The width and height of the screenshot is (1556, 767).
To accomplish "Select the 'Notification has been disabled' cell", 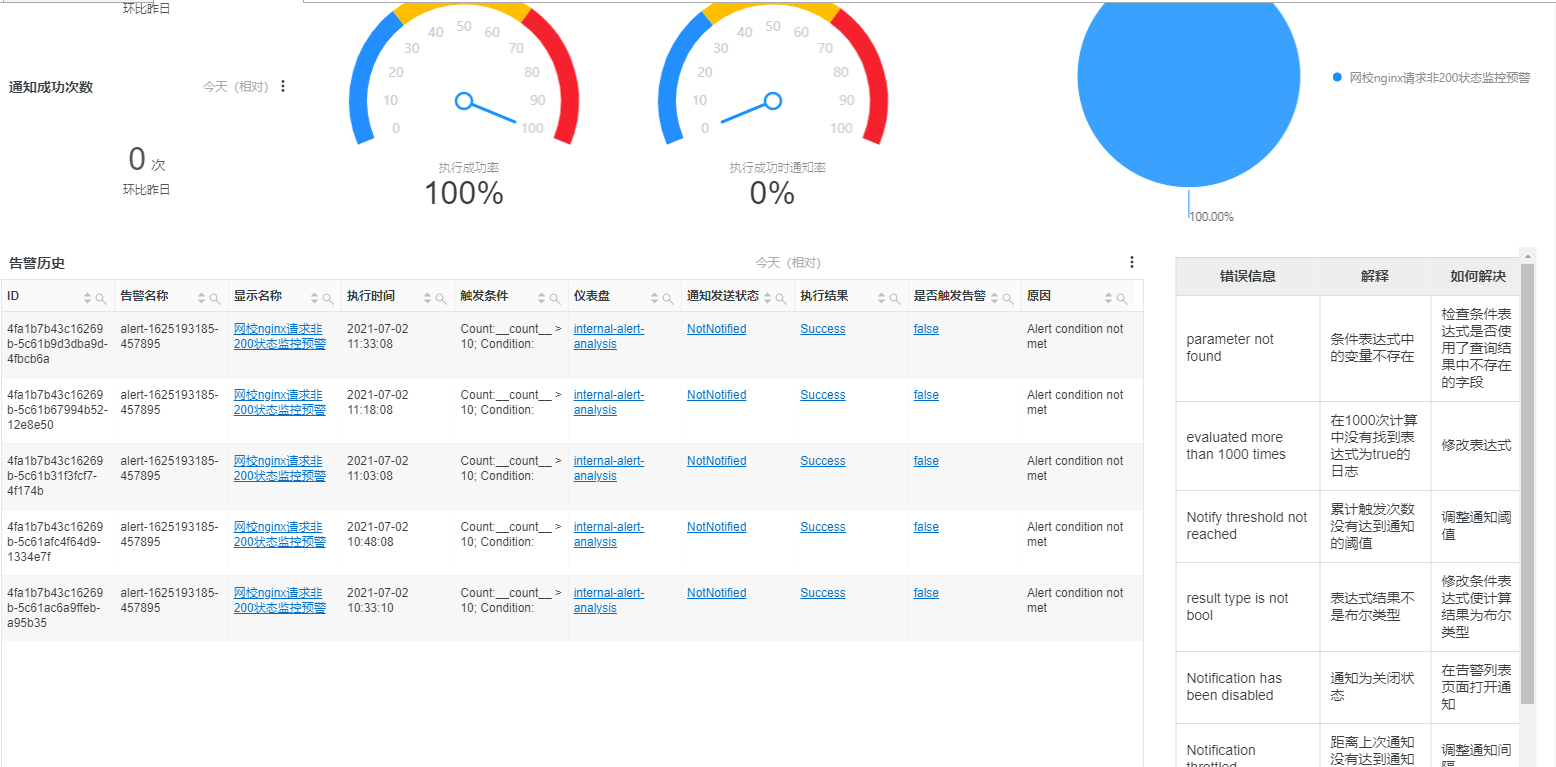I will 1247,687.
